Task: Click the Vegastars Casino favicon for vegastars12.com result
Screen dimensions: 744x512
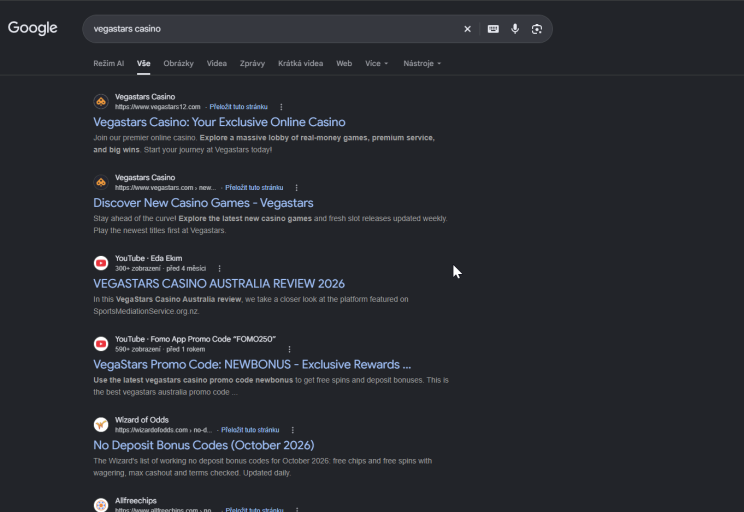Action: click(101, 102)
